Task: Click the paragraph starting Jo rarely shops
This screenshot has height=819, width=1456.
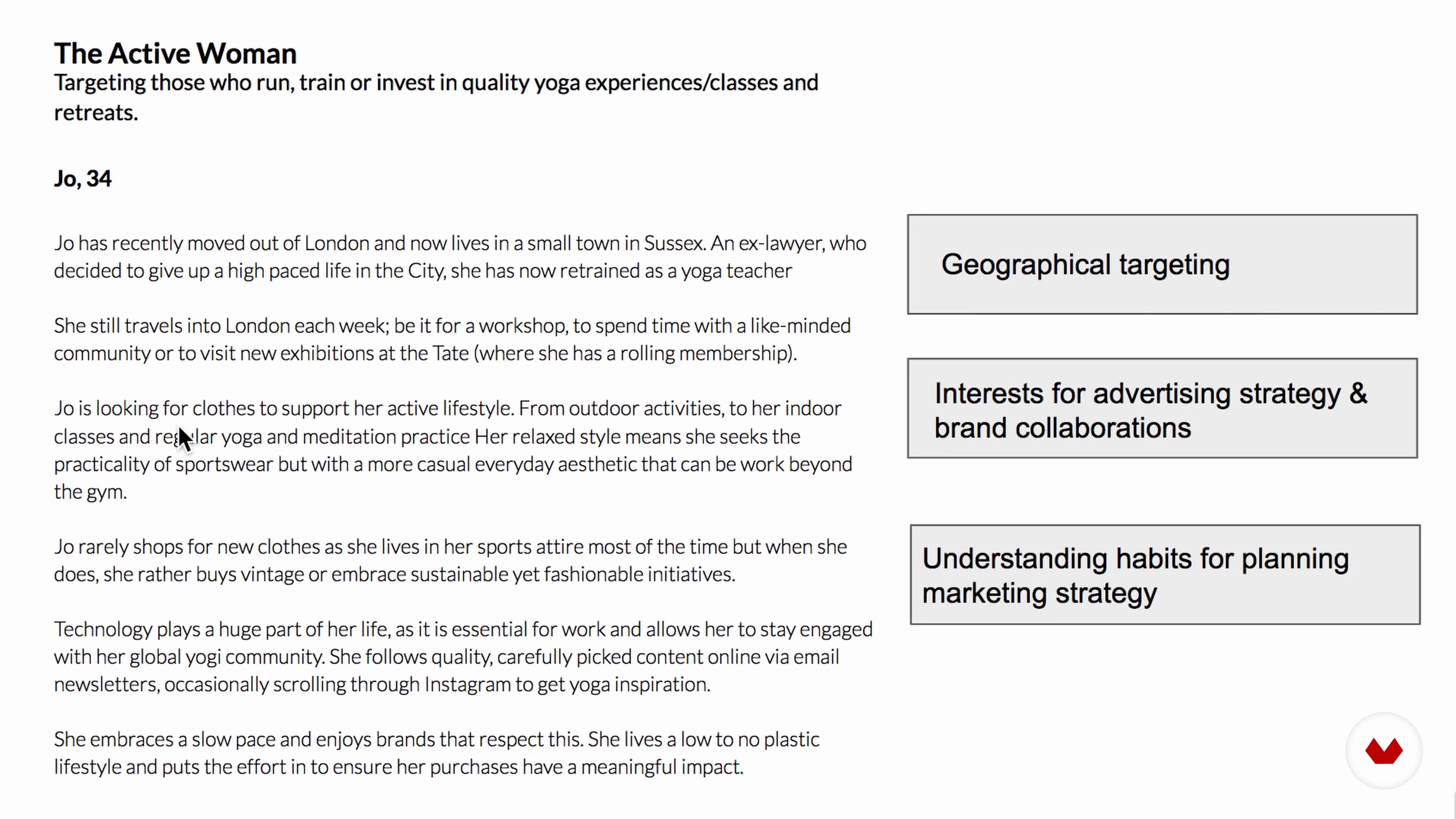Action: point(450,560)
